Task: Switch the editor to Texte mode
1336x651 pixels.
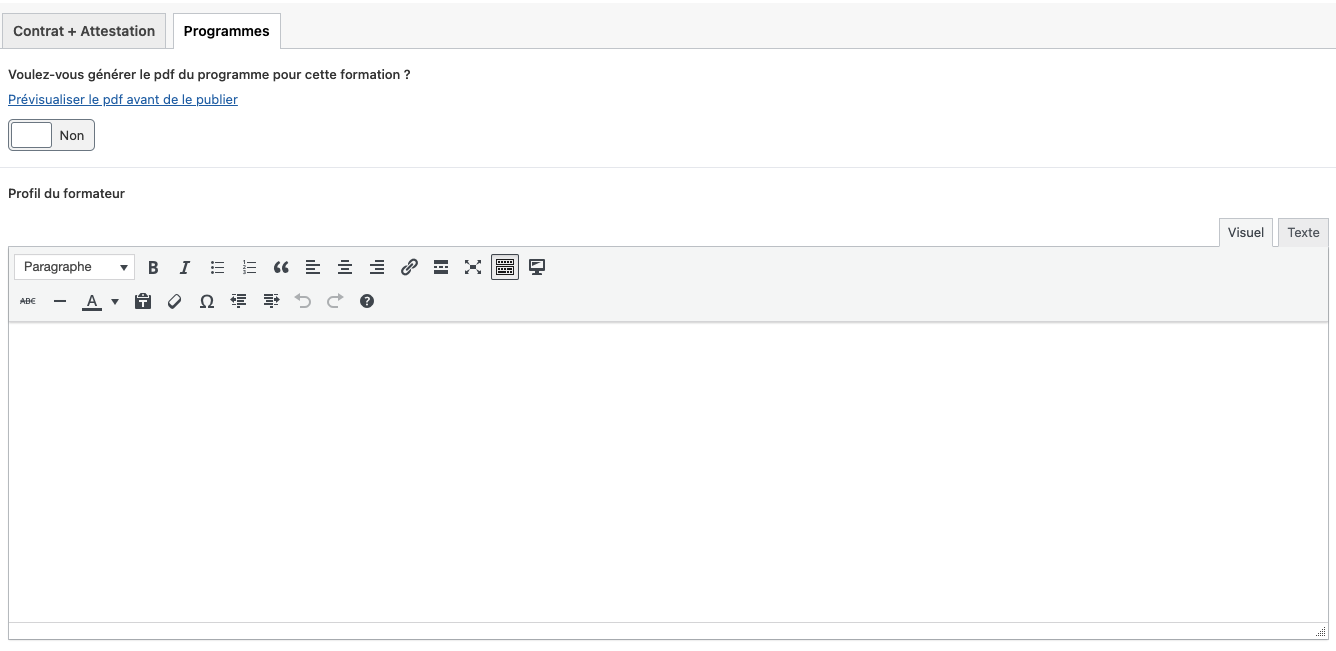Action: (1303, 232)
